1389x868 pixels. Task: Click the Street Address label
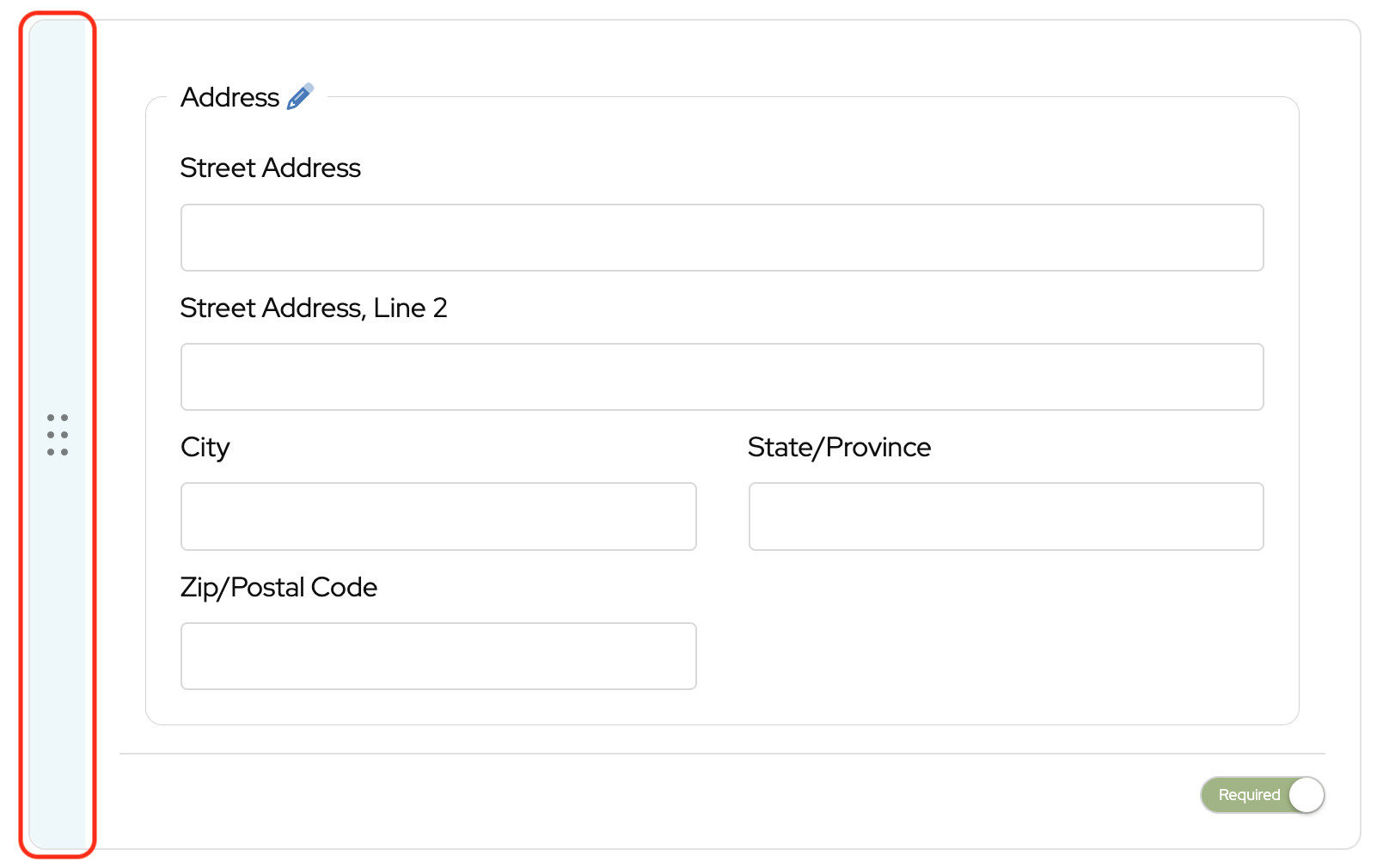click(270, 168)
